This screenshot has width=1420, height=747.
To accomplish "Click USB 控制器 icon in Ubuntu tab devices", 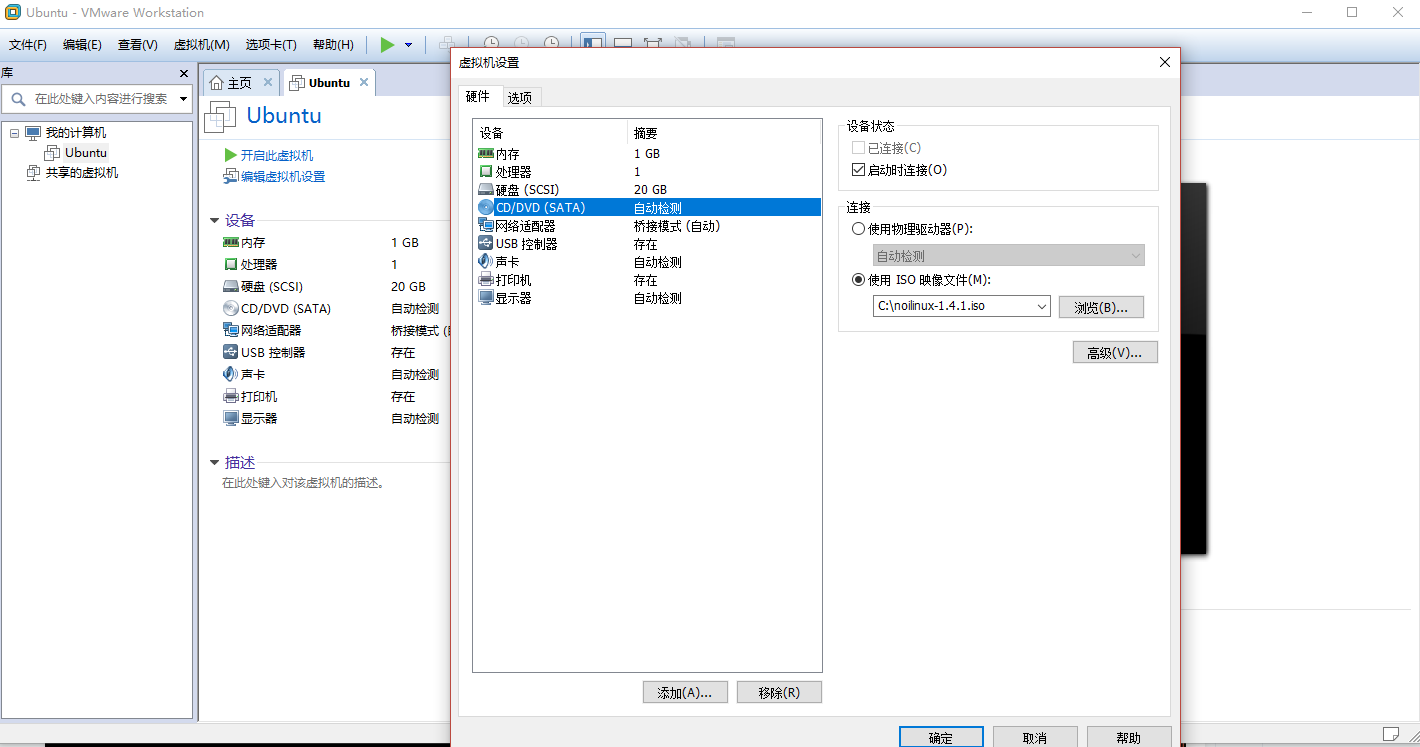I will click(231, 353).
